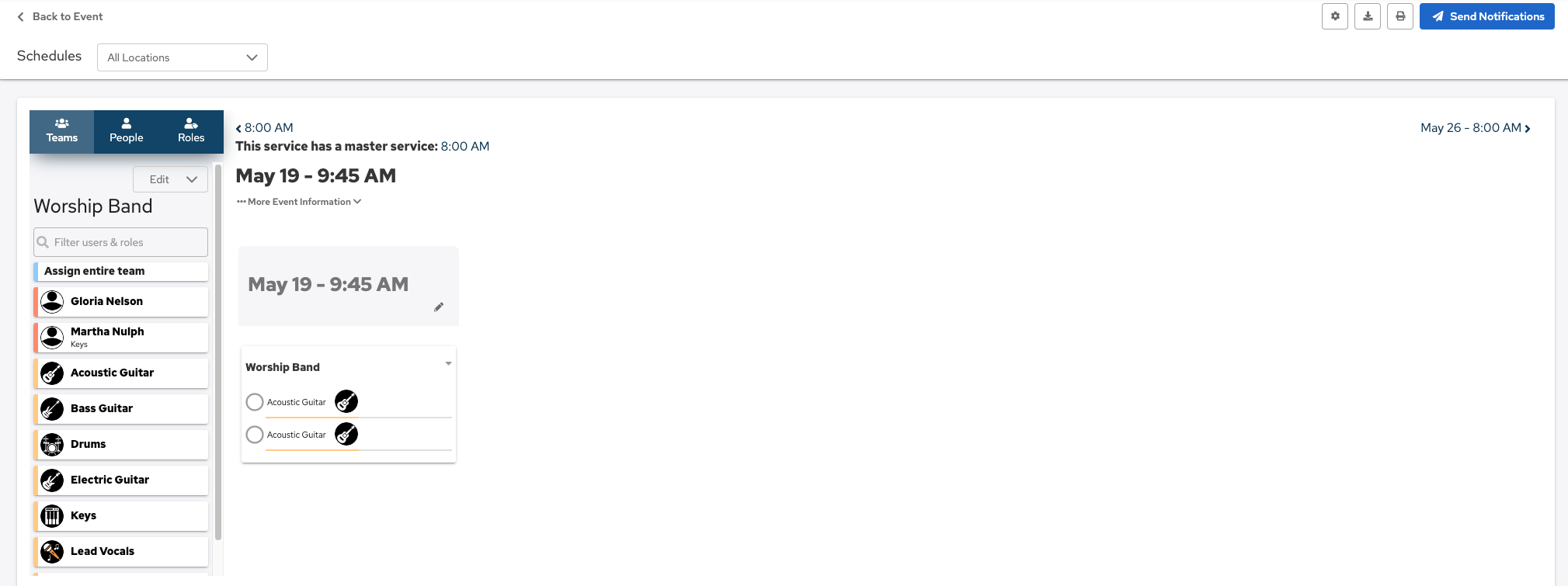
Task: Switch to the People tab
Action: click(x=127, y=131)
